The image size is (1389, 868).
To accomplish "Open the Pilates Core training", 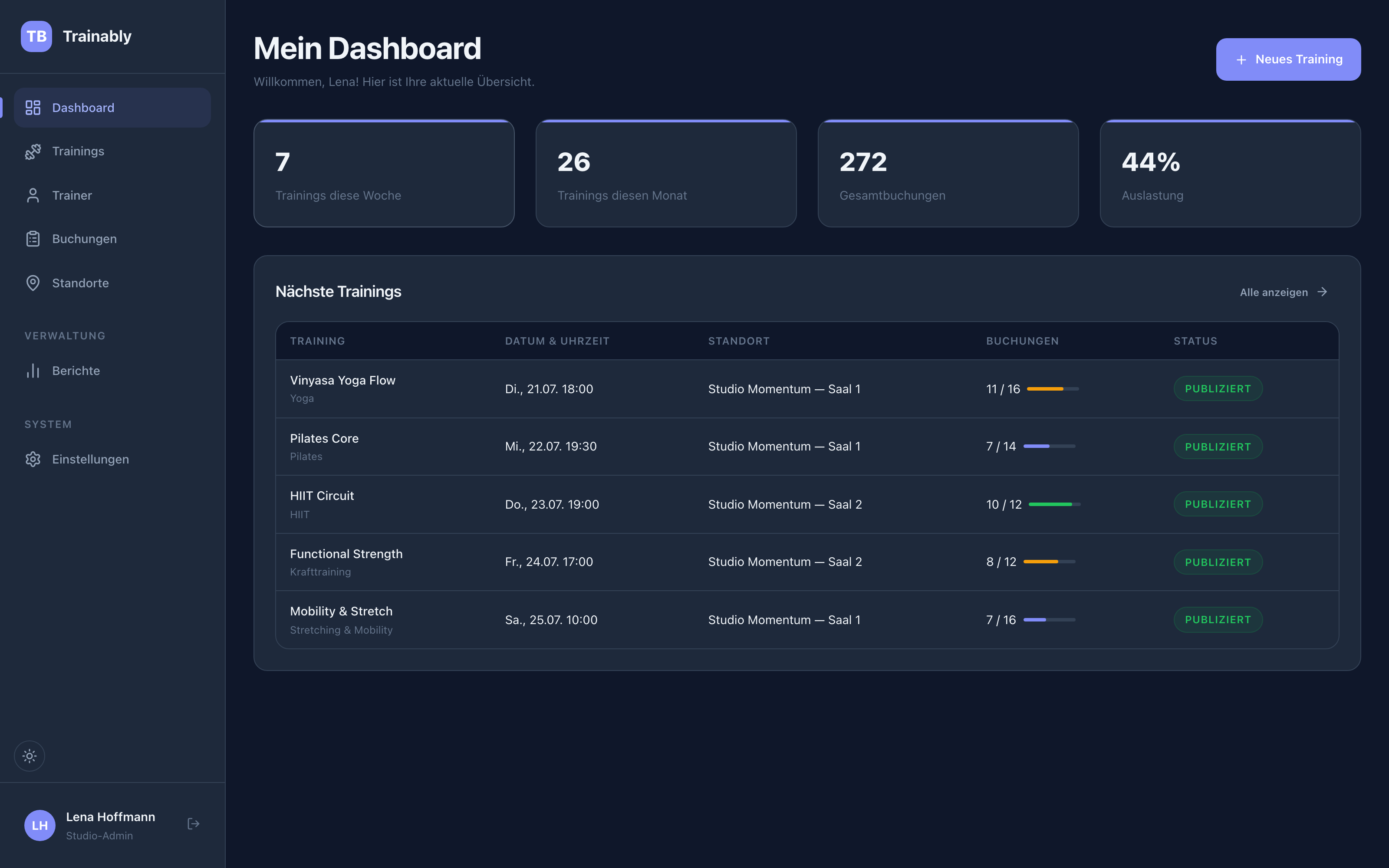I will click(324, 438).
